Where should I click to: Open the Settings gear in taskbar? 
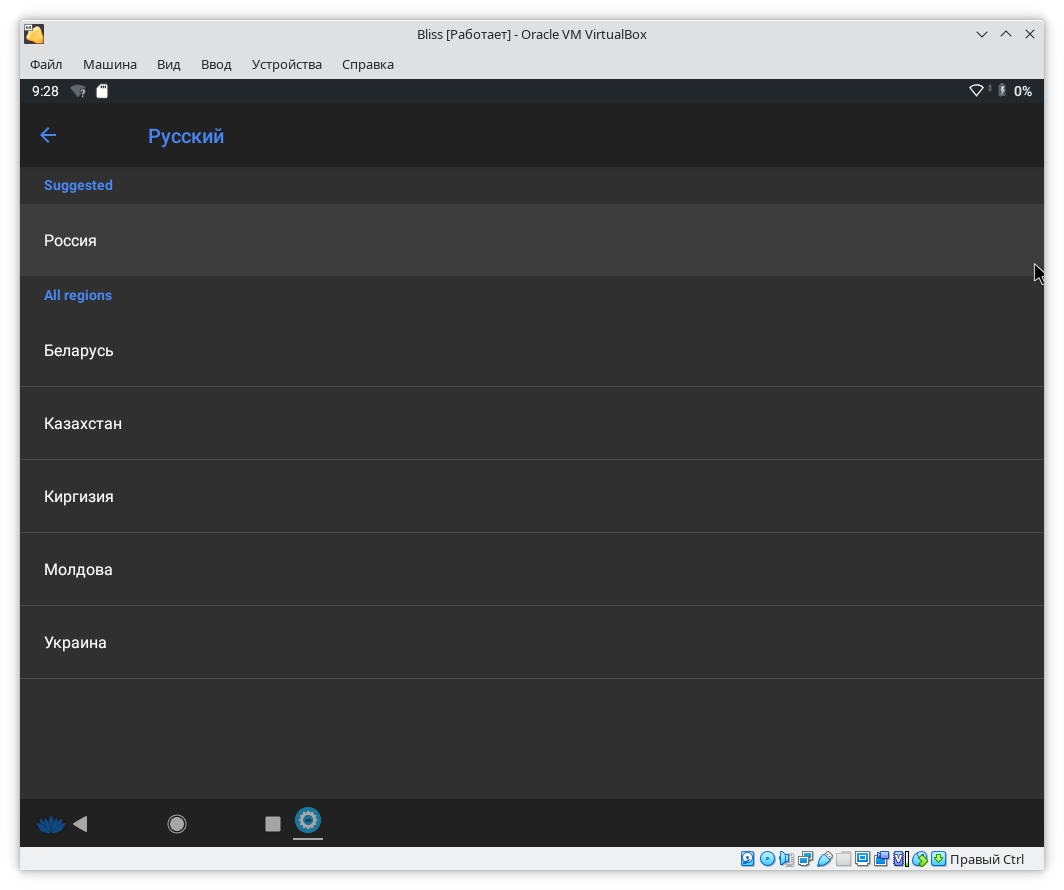308,821
